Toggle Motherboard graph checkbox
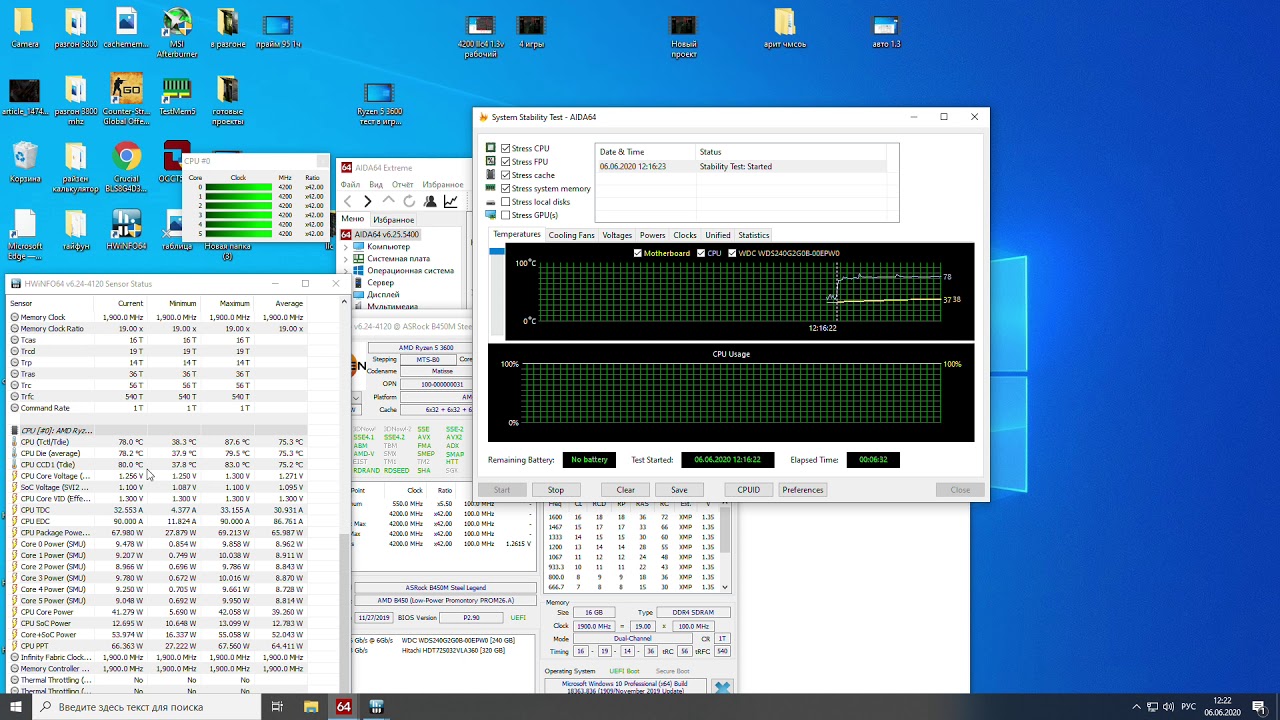Image resolution: width=1280 pixels, height=720 pixels. [x=638, y=253]
